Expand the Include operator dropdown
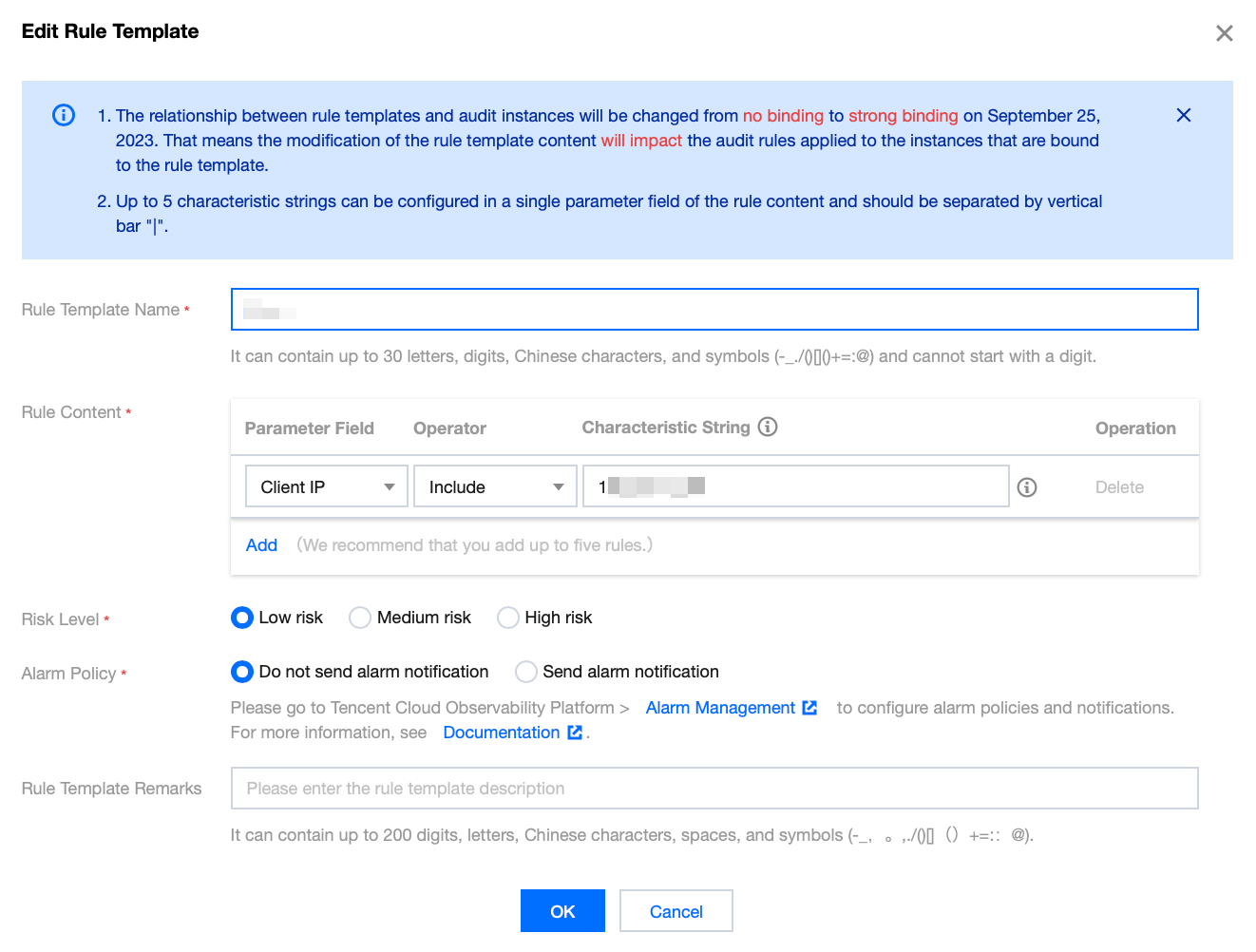The height and width of the screenshot is (952, 1256). pos(495,486)
